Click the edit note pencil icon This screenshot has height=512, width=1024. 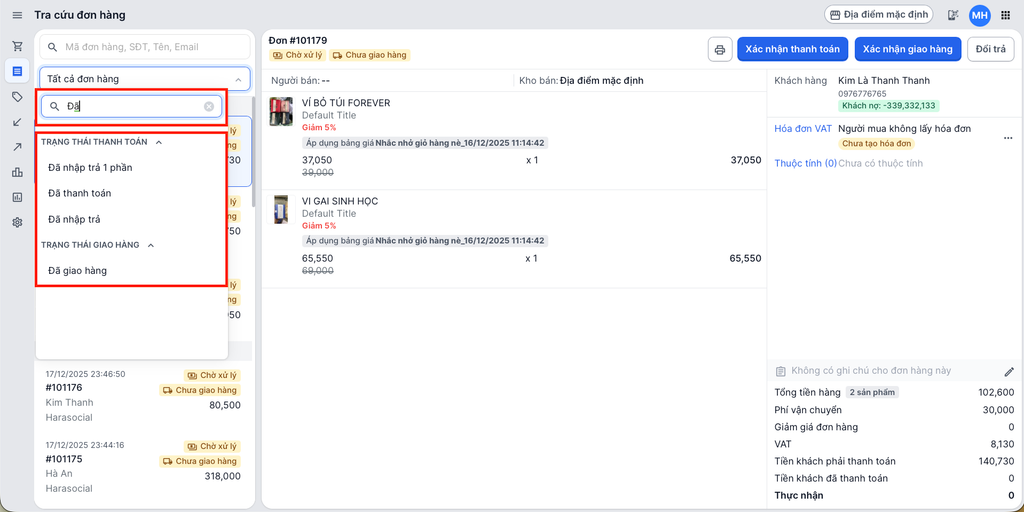pyautogui.click(x=1008, y=372)
